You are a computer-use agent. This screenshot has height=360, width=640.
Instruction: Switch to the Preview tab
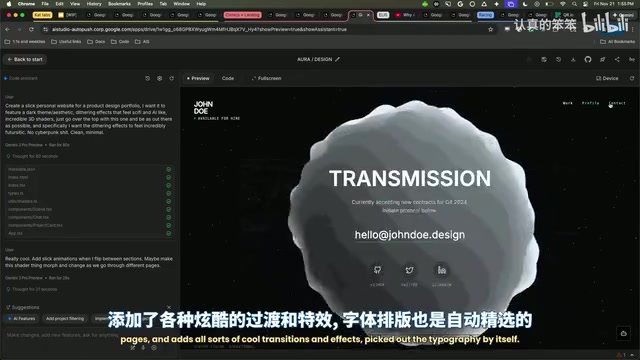pos(198,78)
